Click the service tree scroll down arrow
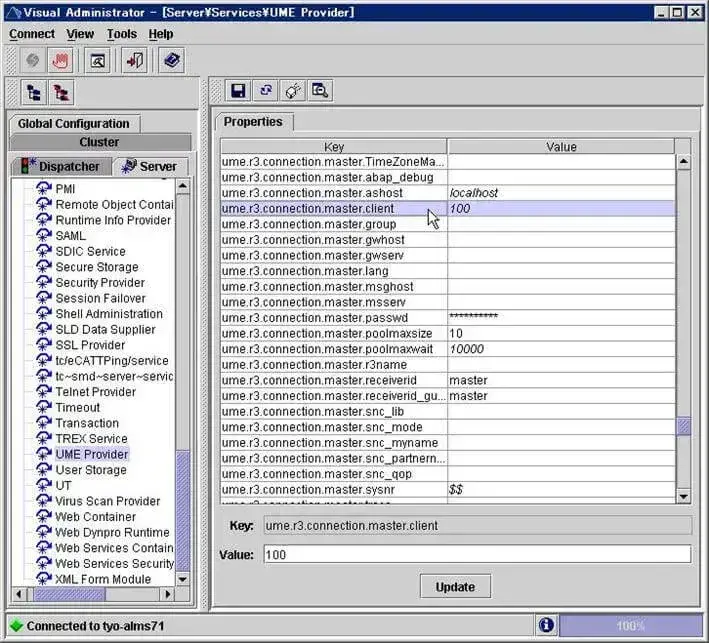The image size is (709, 643). (x=183, y=579)
